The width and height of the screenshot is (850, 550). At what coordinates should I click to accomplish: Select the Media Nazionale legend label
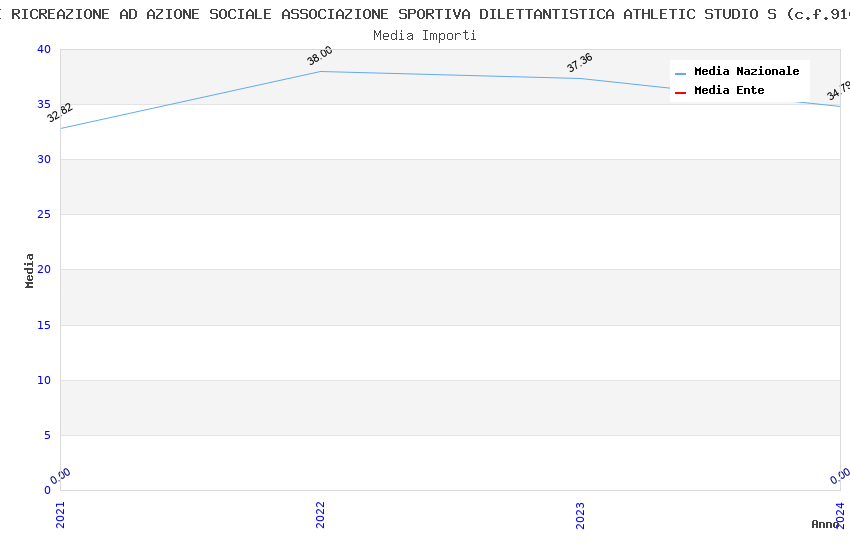point(746,72)
